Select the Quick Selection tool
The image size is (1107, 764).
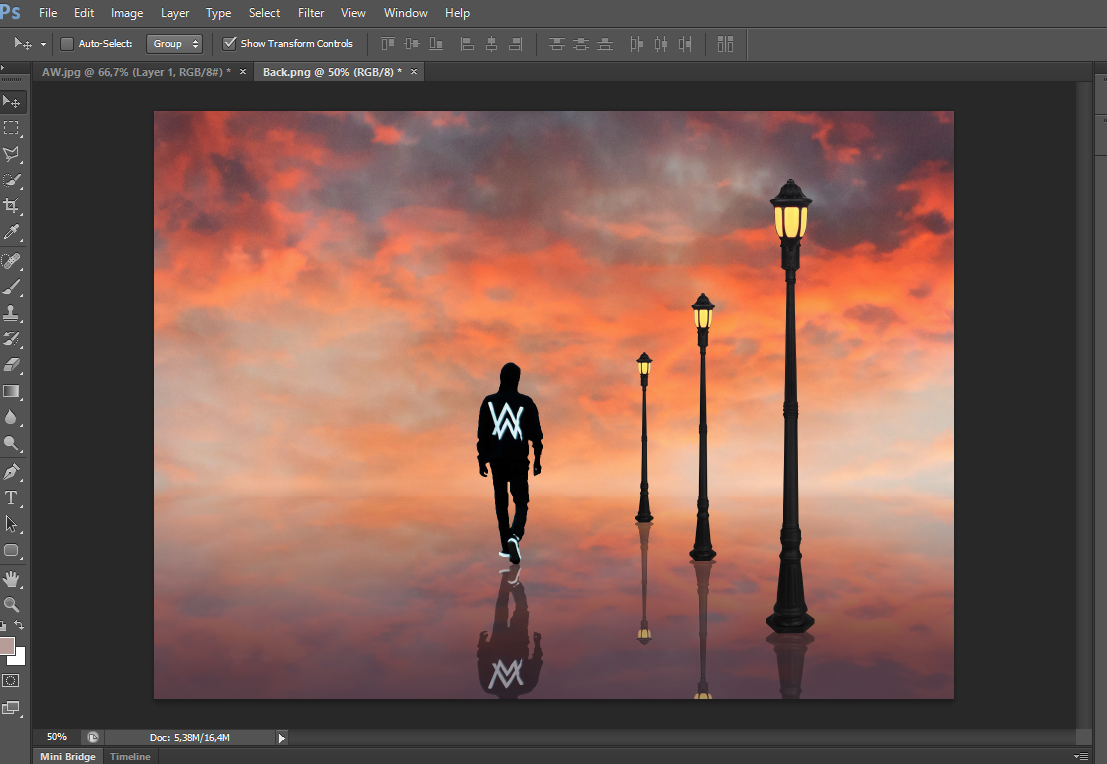(x=11, y=180)
